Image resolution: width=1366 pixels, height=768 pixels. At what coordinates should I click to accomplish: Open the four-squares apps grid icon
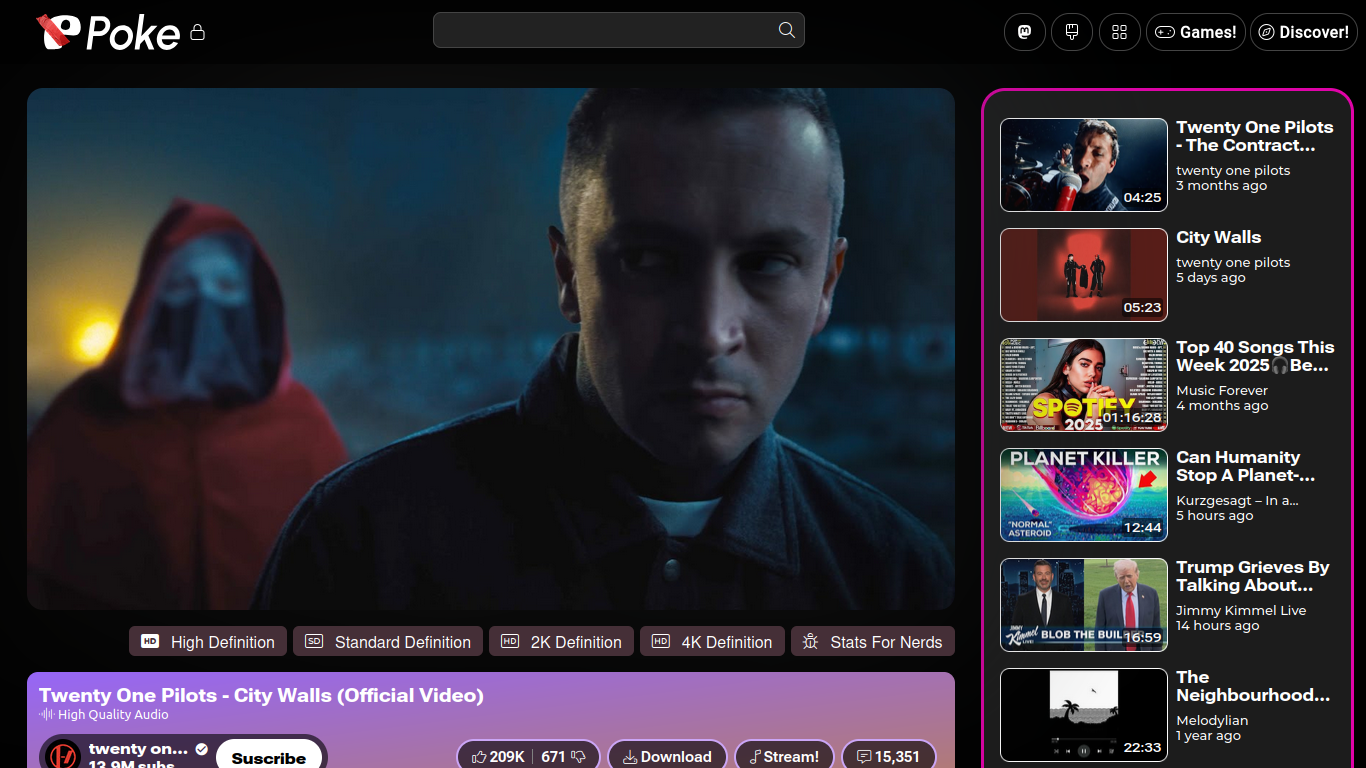point(1120,32)
